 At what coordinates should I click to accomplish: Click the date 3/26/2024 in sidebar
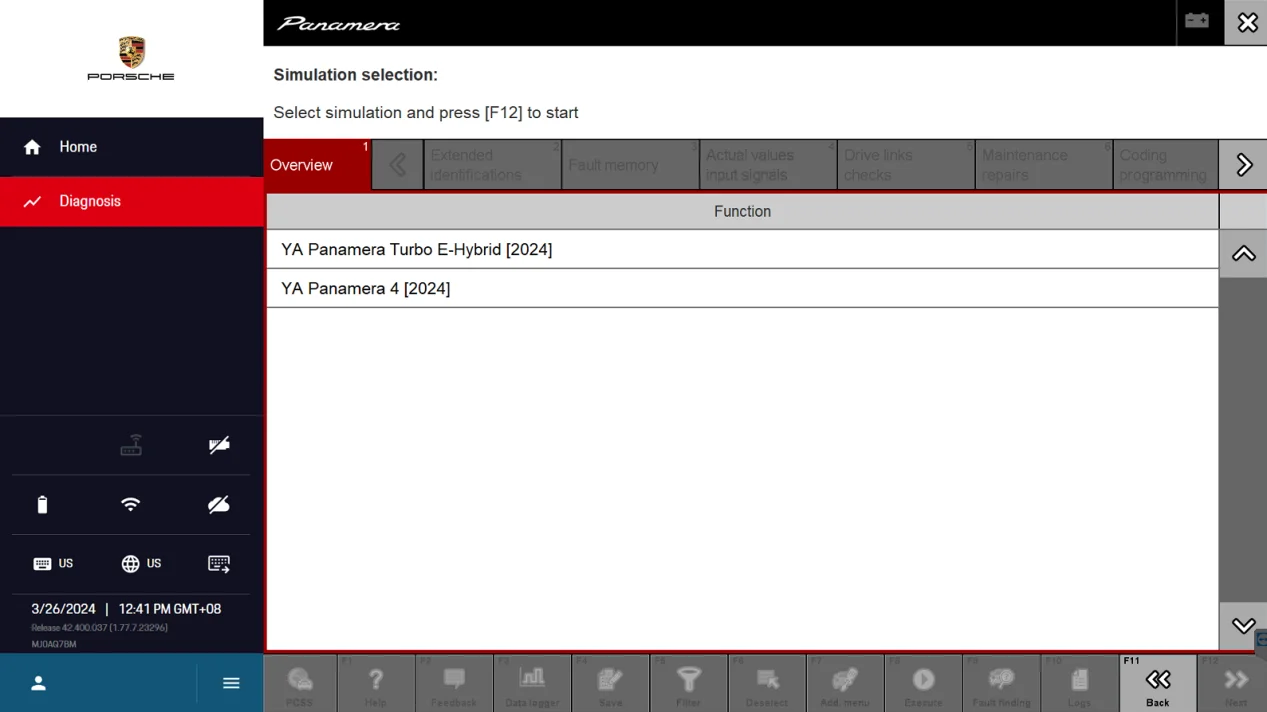[63, 609]
